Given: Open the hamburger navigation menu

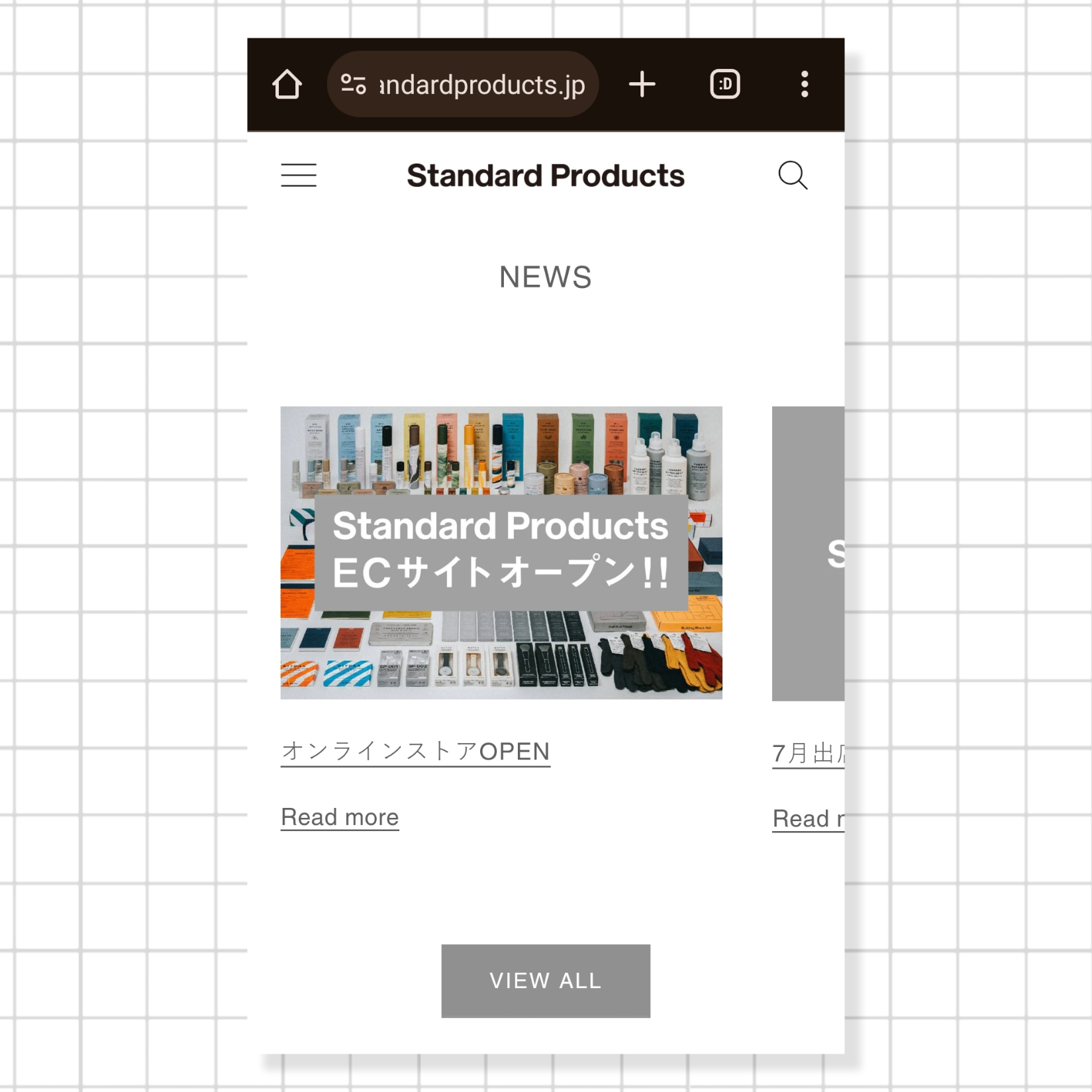Looking at the screenshot, I should [x=299, y=175].
